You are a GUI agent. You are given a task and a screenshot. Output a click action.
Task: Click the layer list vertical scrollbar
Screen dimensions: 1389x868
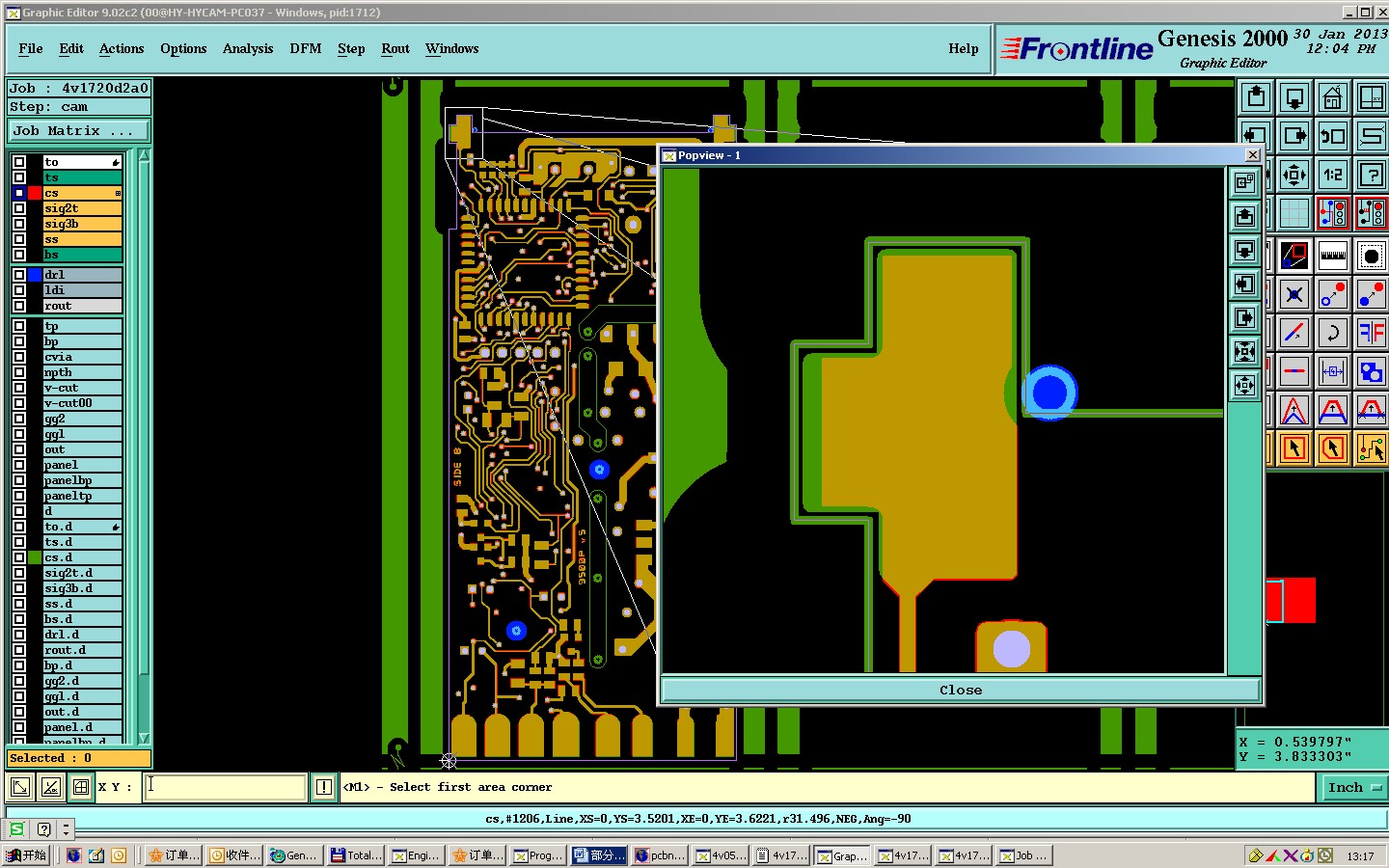145,447
